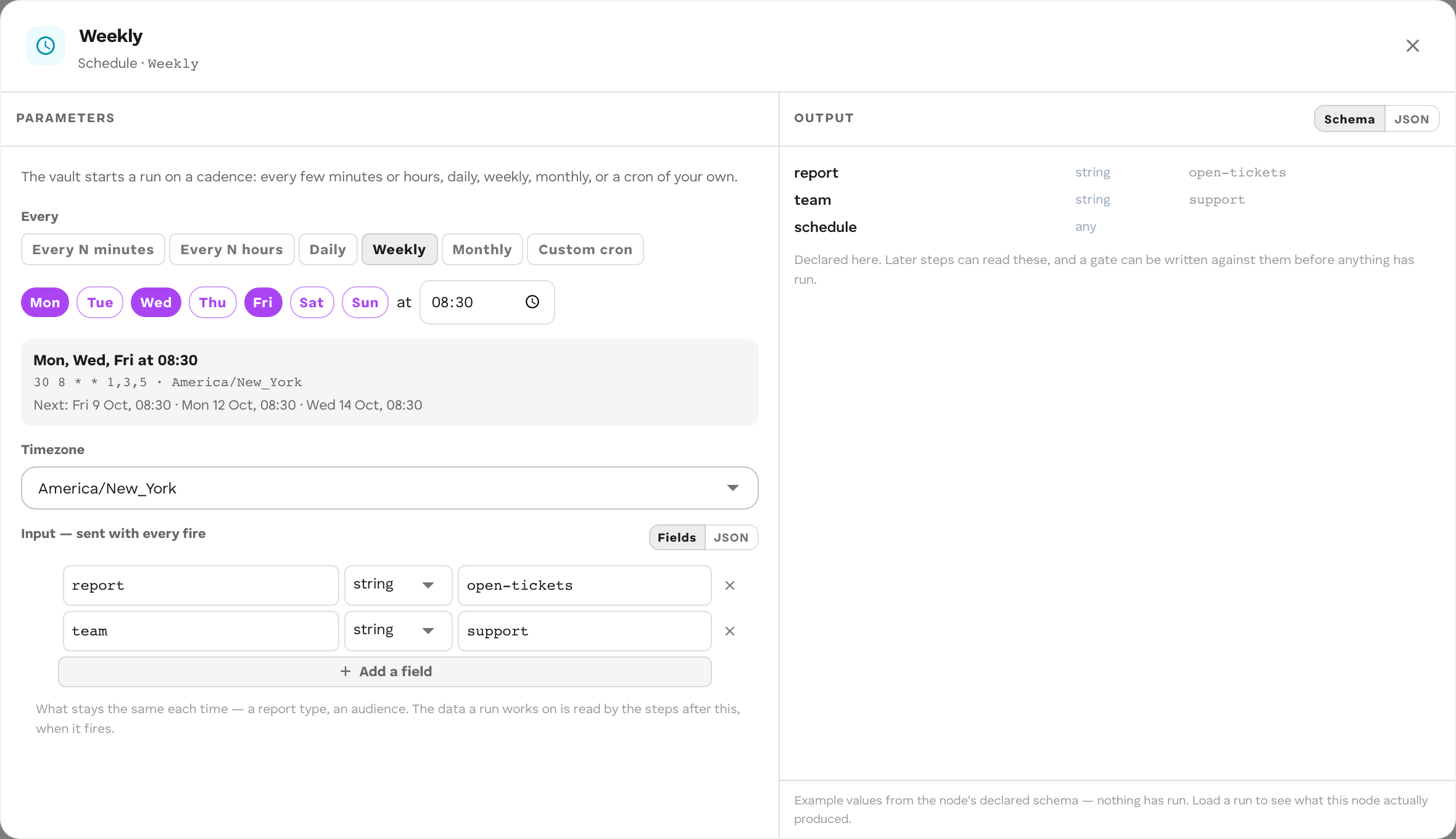The height and width of the screenshot is (839, 1456).
Task: Click the report field name input
Action: pos(201,585)
